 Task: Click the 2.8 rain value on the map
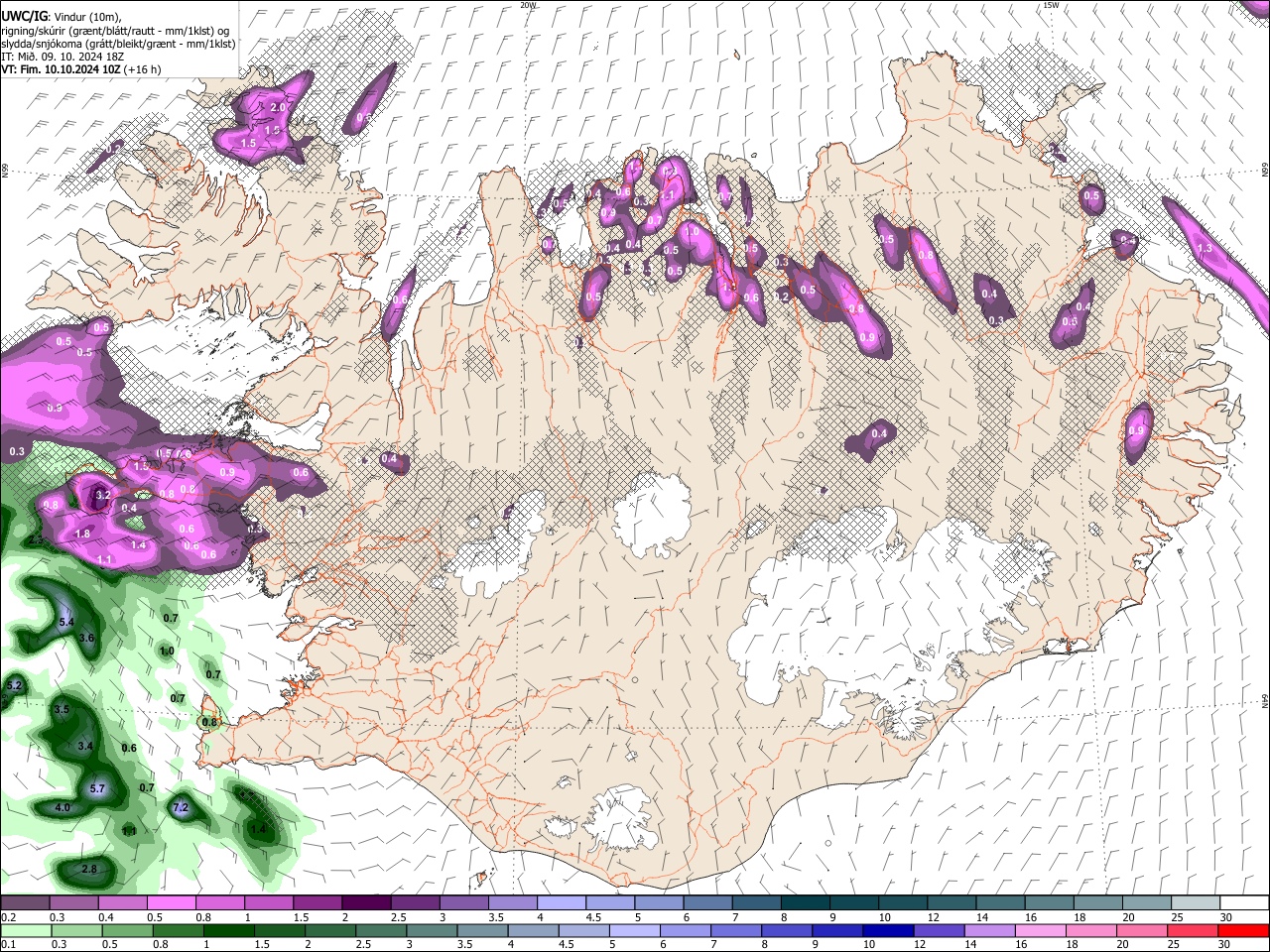point(89,869)
